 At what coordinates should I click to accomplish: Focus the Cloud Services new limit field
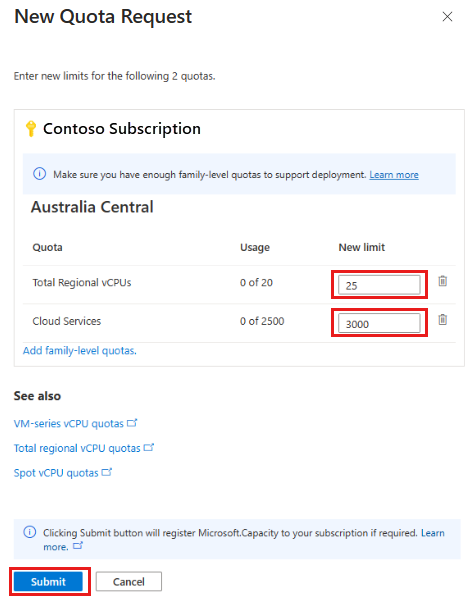pyautogui.click(x=379, y=323)
